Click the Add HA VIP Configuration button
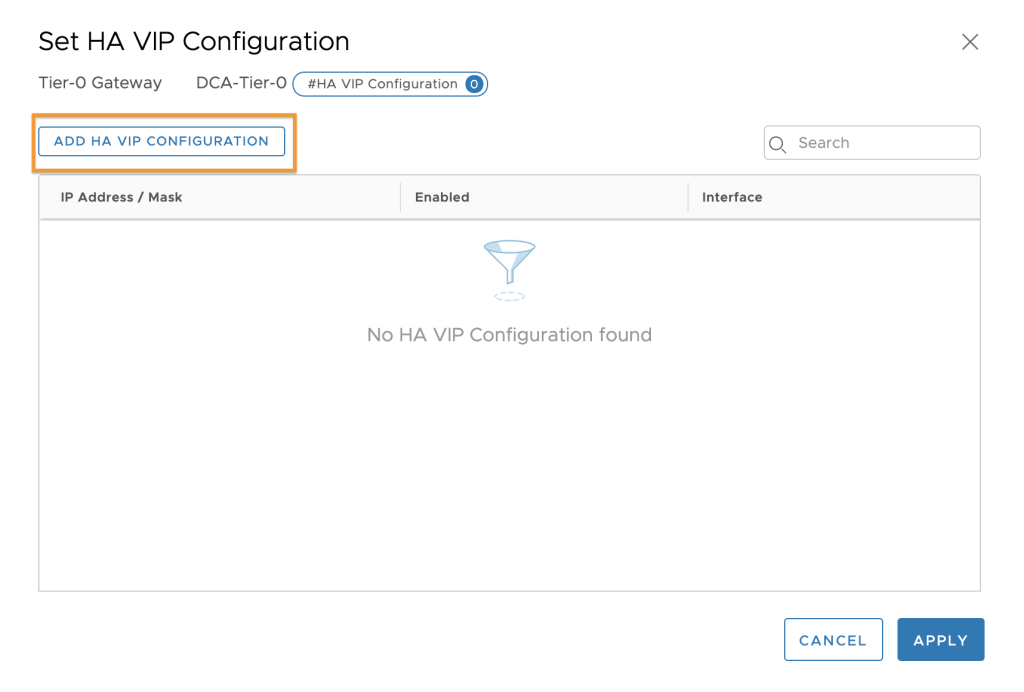1024x692 pixels. click(161, 141)
